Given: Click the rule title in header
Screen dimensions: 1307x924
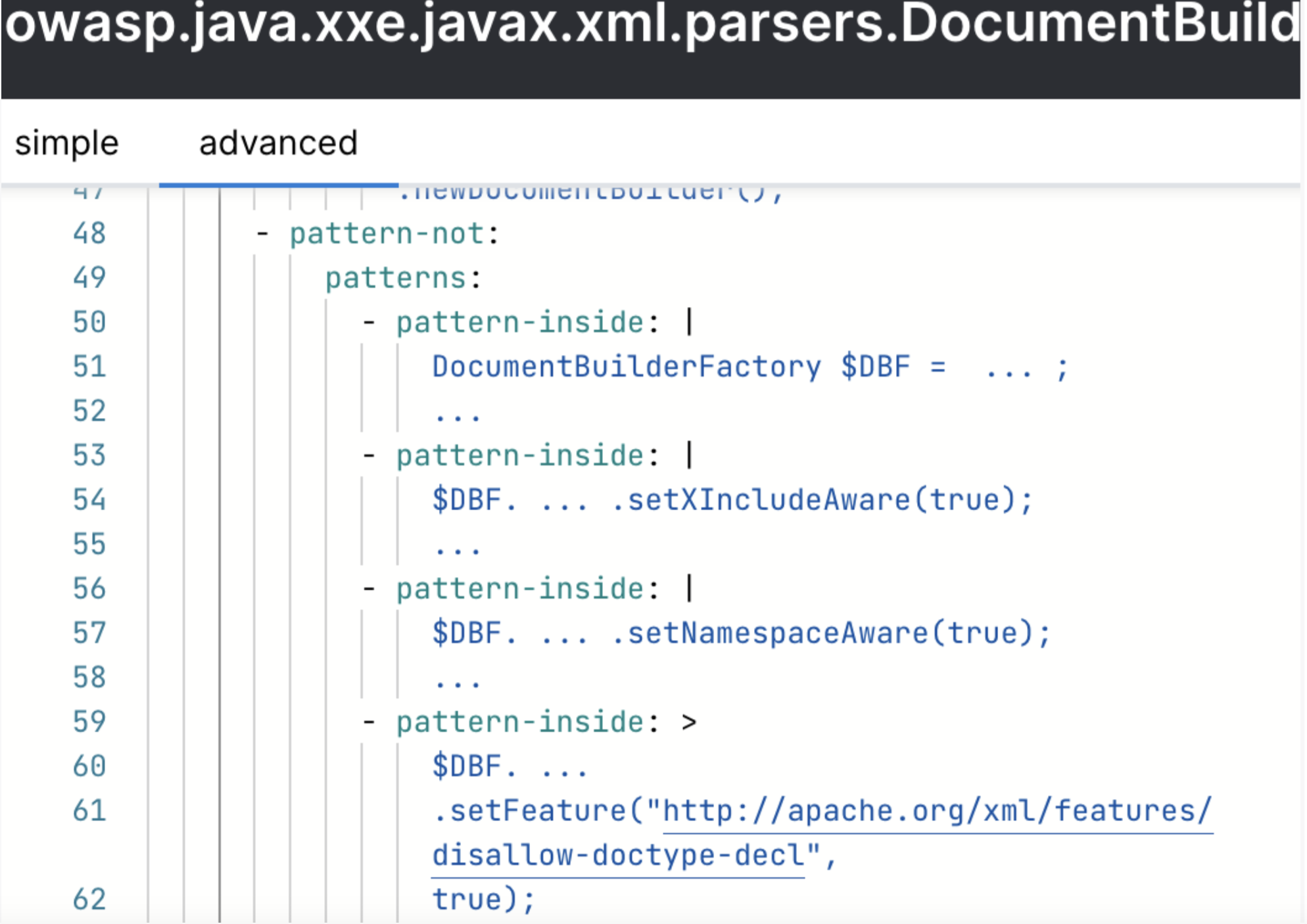Looking at the screenshot, I should [651, 25].
